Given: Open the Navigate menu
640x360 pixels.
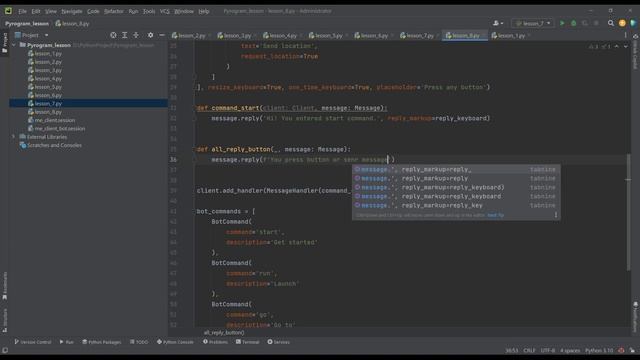Looking at the screenshot, I should click(x=71, y=11).
